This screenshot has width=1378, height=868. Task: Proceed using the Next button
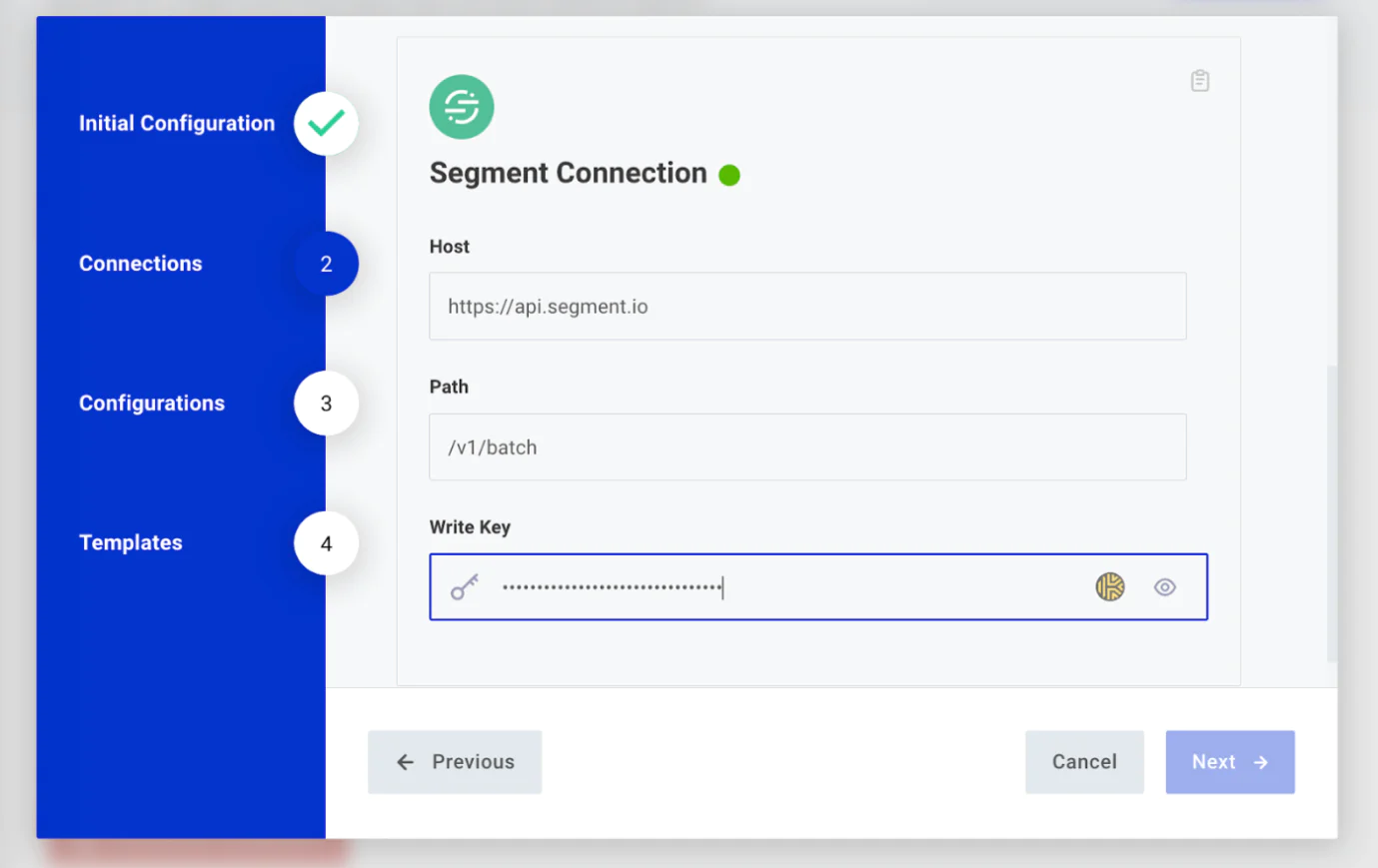[x=1230, y=761]
